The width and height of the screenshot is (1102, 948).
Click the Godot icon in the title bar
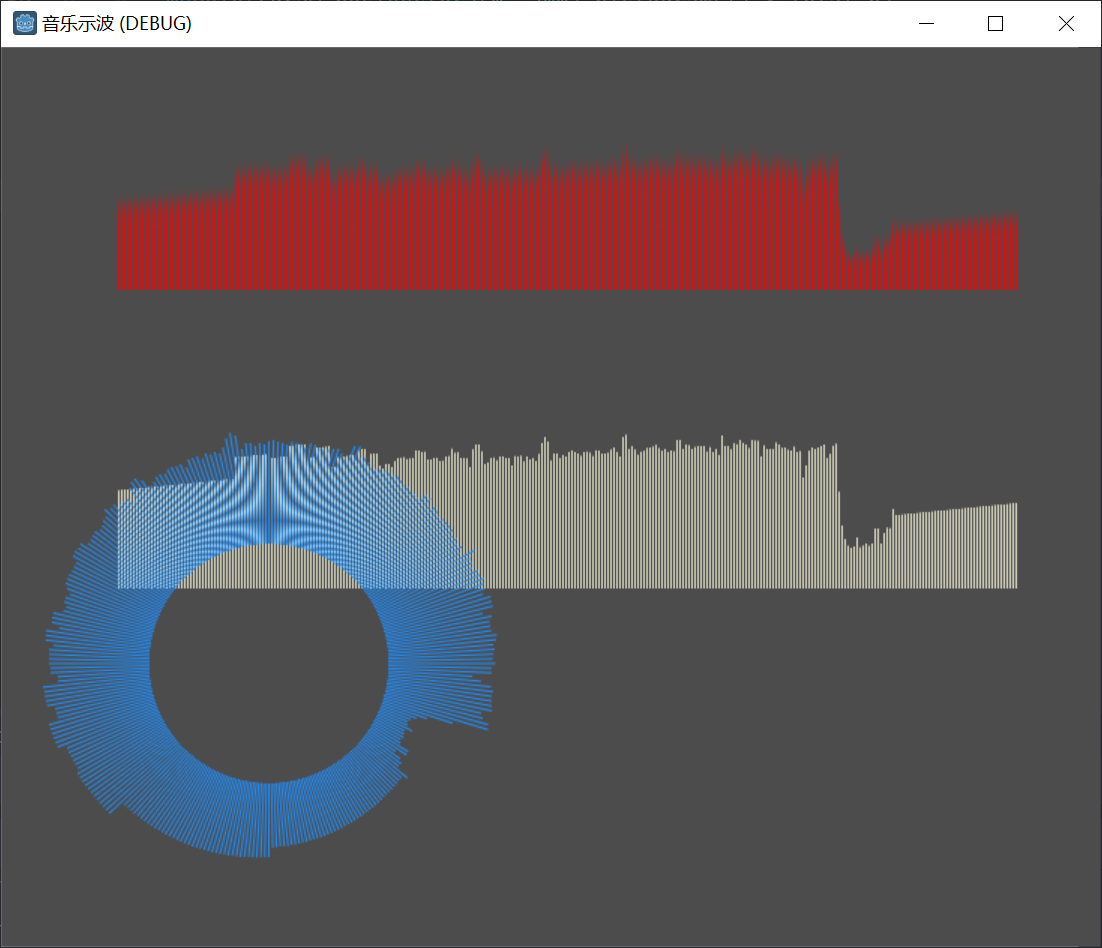tap(24, 23)
